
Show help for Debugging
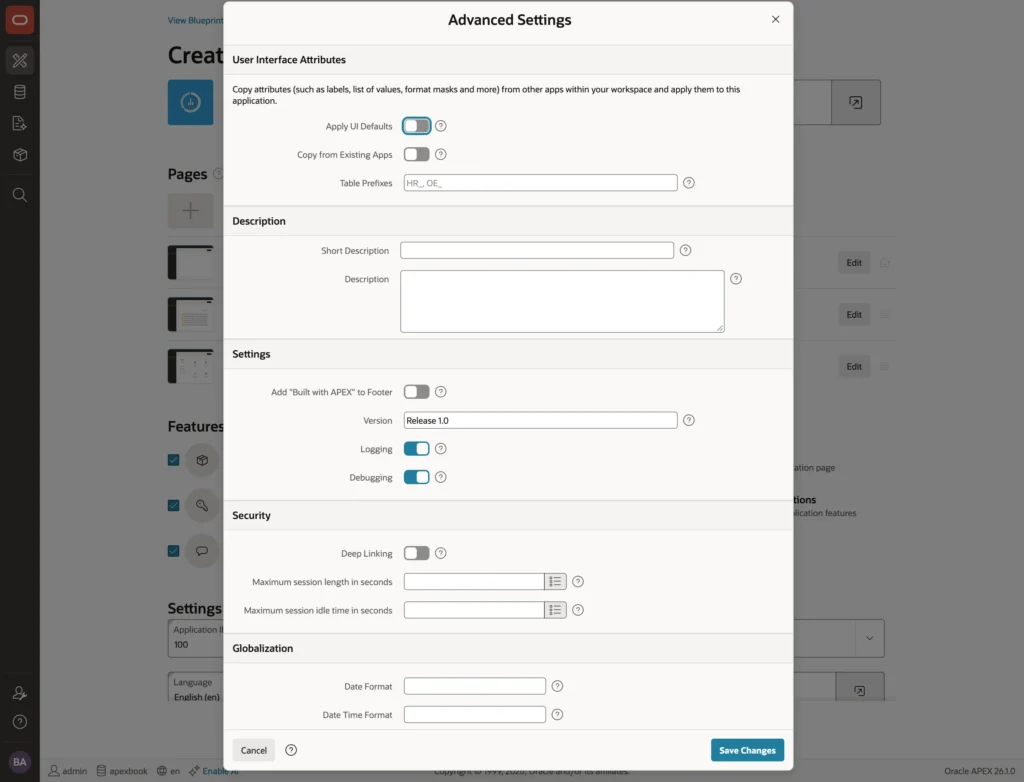(441, 477)
